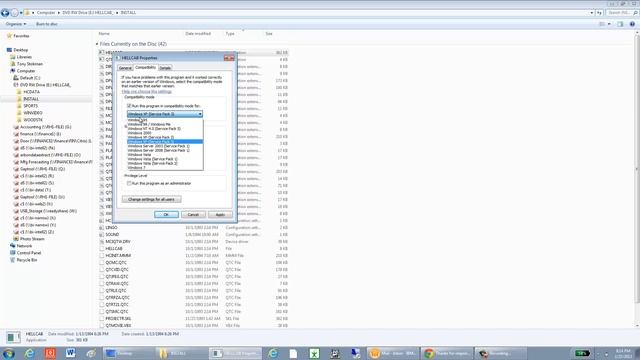Click the Windows Start orb
The height and width of the screenshot is (360, 640).
pyautogui.click(x=8, y=353)
